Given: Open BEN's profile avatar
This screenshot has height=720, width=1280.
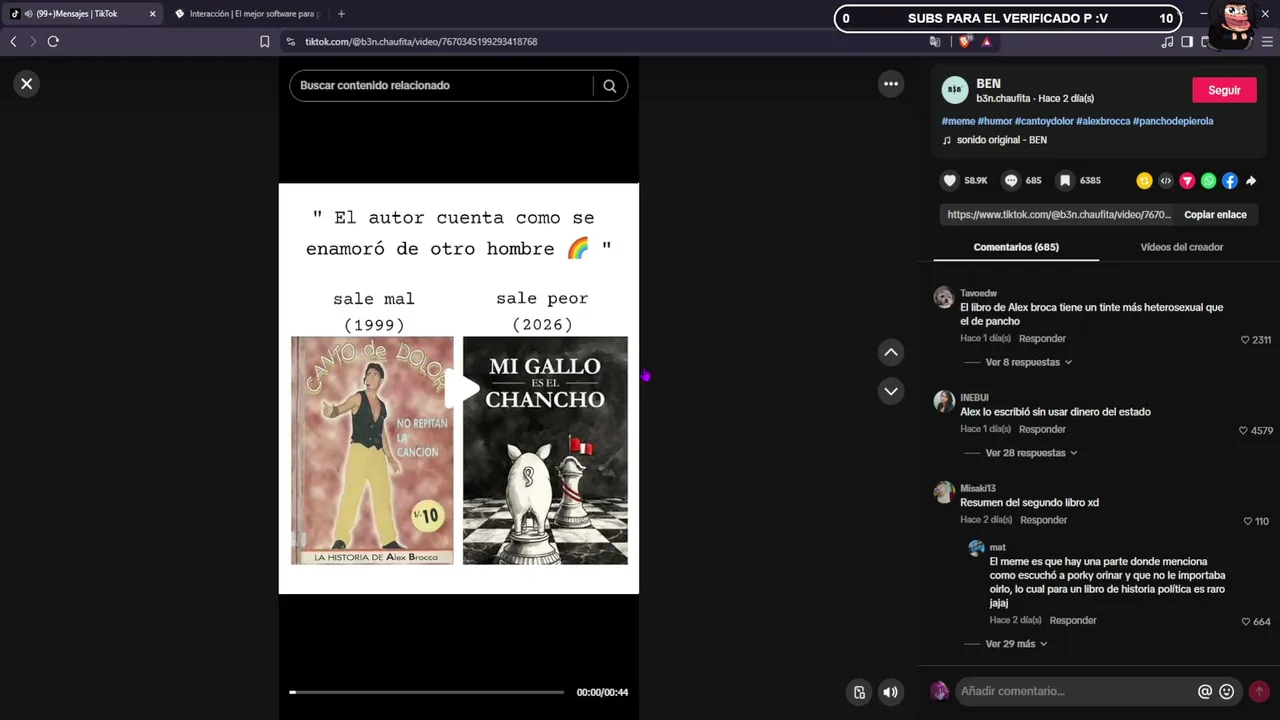Looking at the screenshot, I should point(955,90).
